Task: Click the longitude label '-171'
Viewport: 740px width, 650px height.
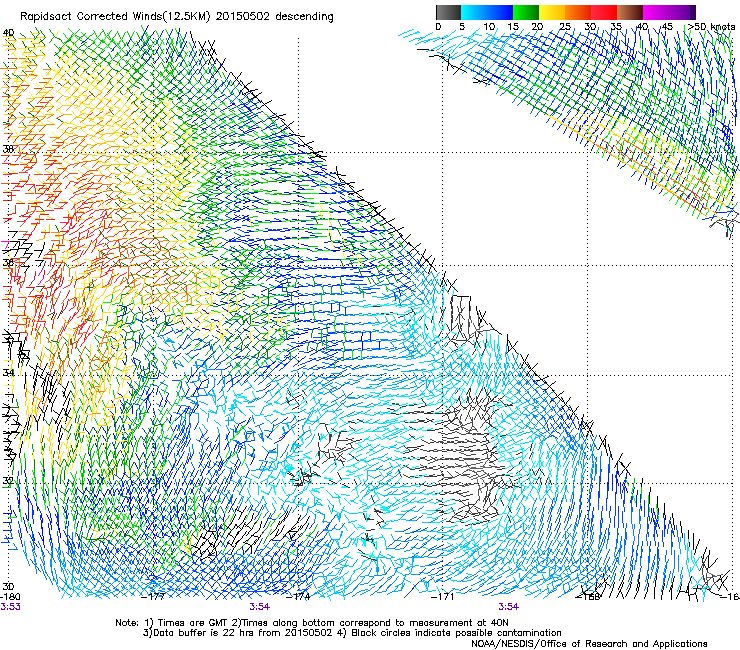Action: pyautogui.click(x=443, y=597)
